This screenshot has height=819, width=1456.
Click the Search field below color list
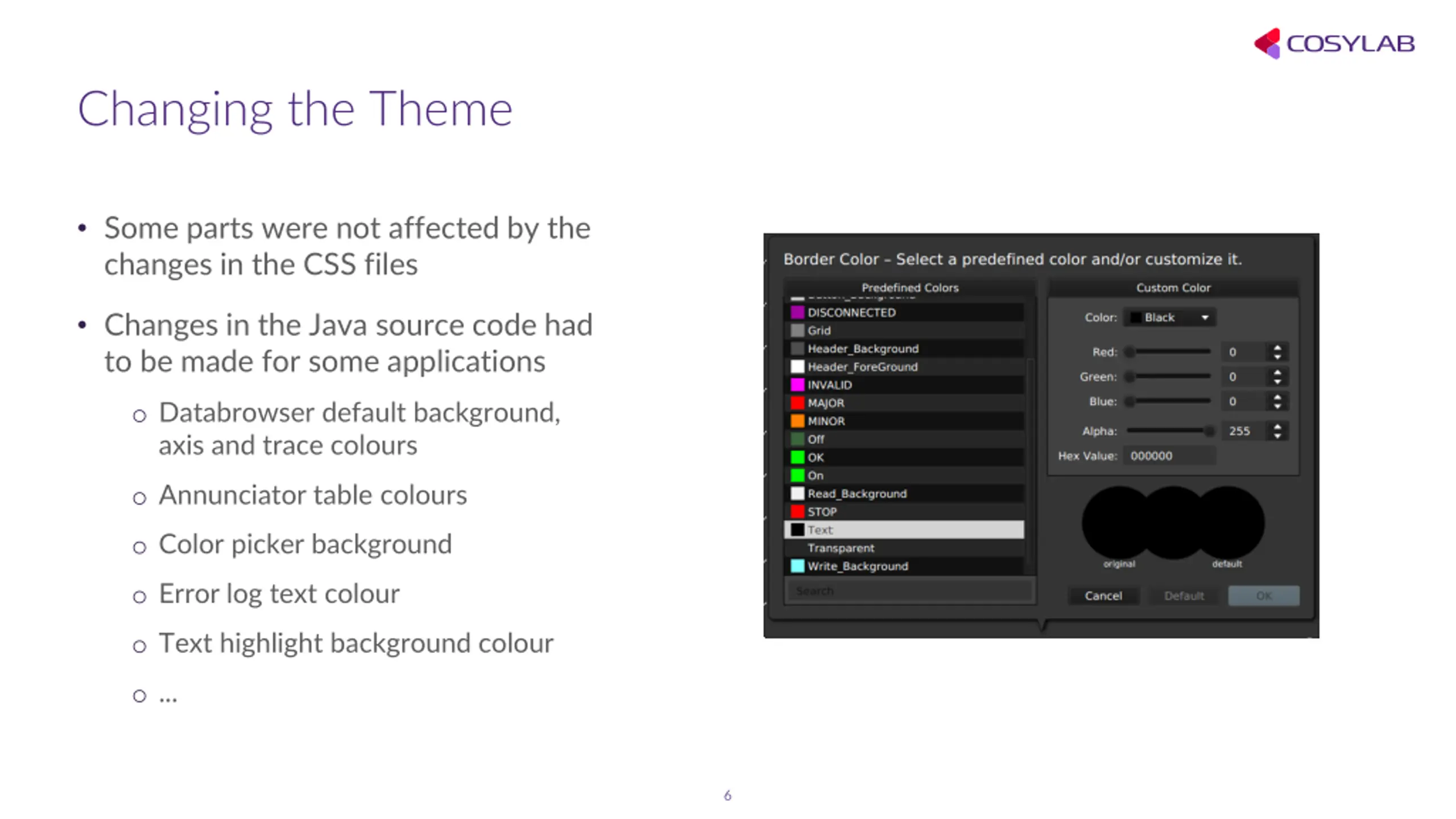[909, 591]
